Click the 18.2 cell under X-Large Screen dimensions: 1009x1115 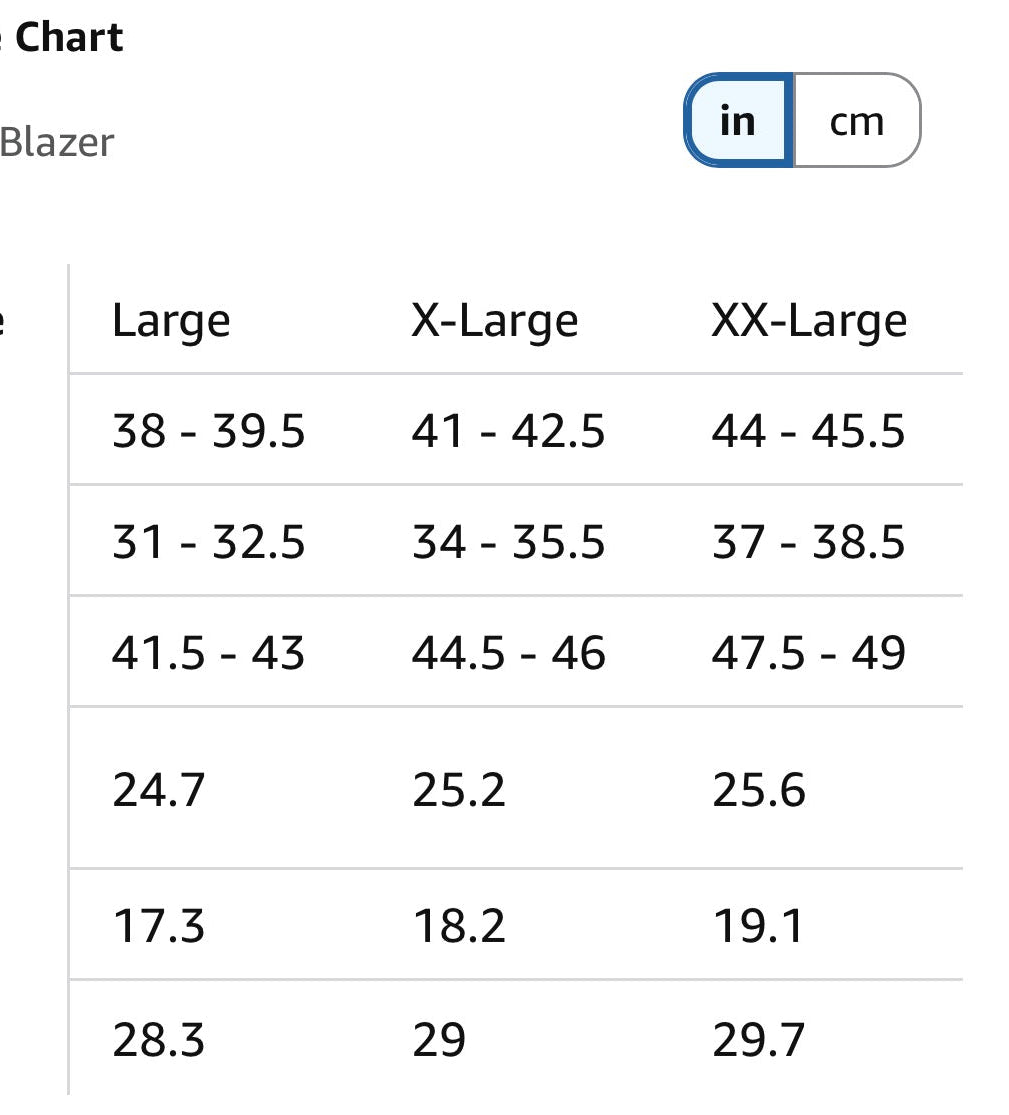pyautogui.click(x=459, y=926)
